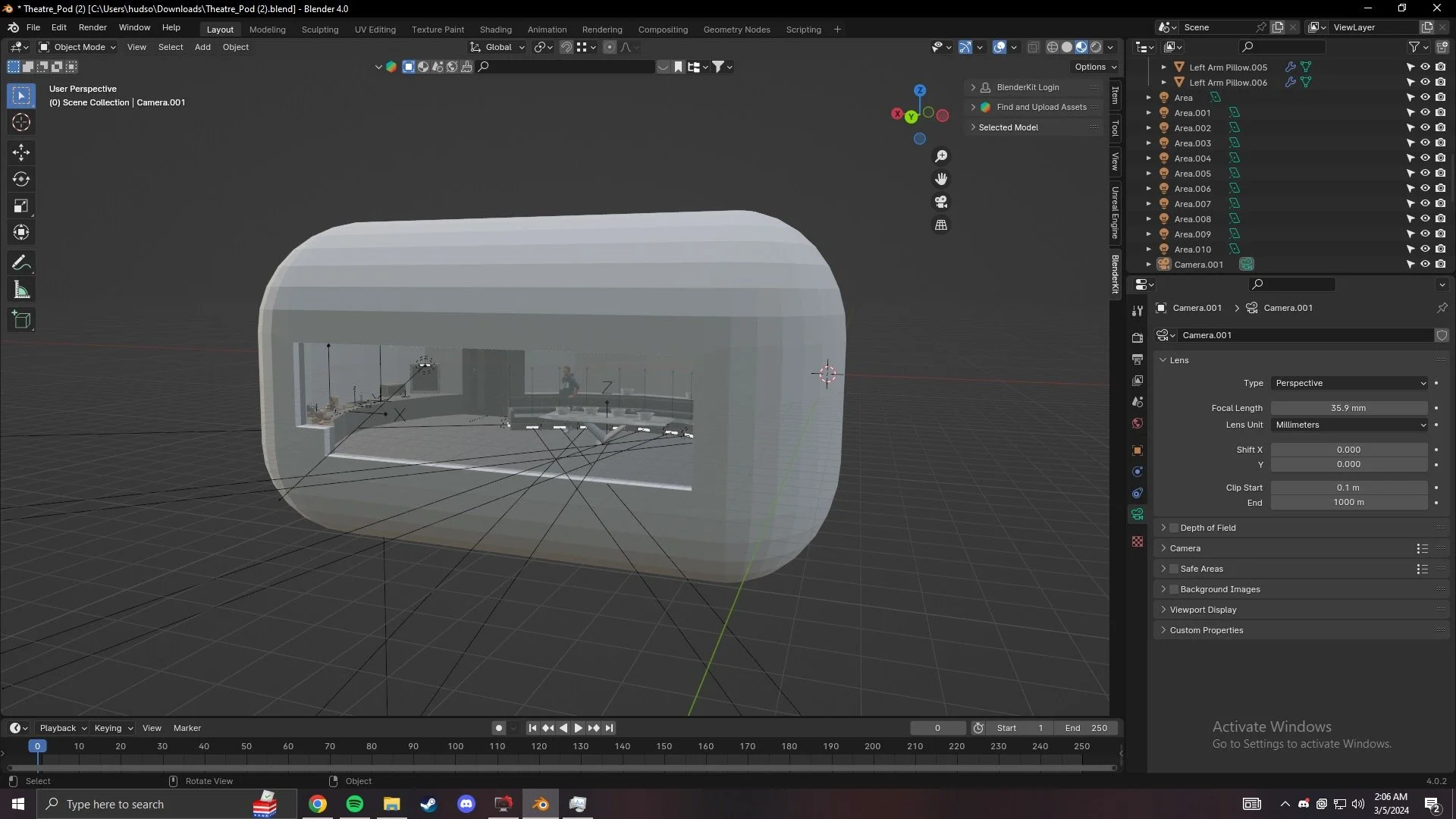Activate the Annotate pencil tool
1456x819 pixels.
coord(21,263)
